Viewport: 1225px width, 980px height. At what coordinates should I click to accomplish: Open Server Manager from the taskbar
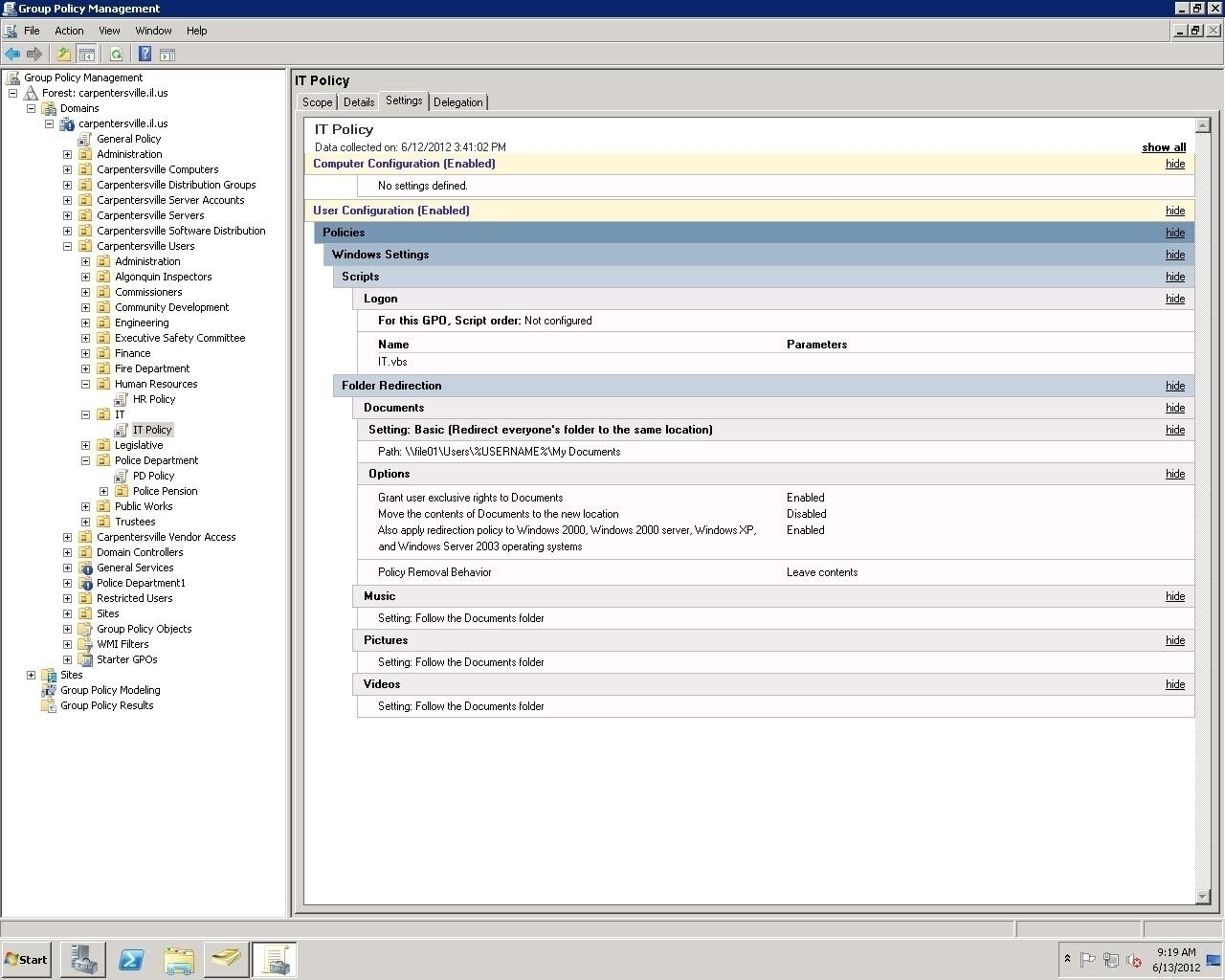click(82, 959)
